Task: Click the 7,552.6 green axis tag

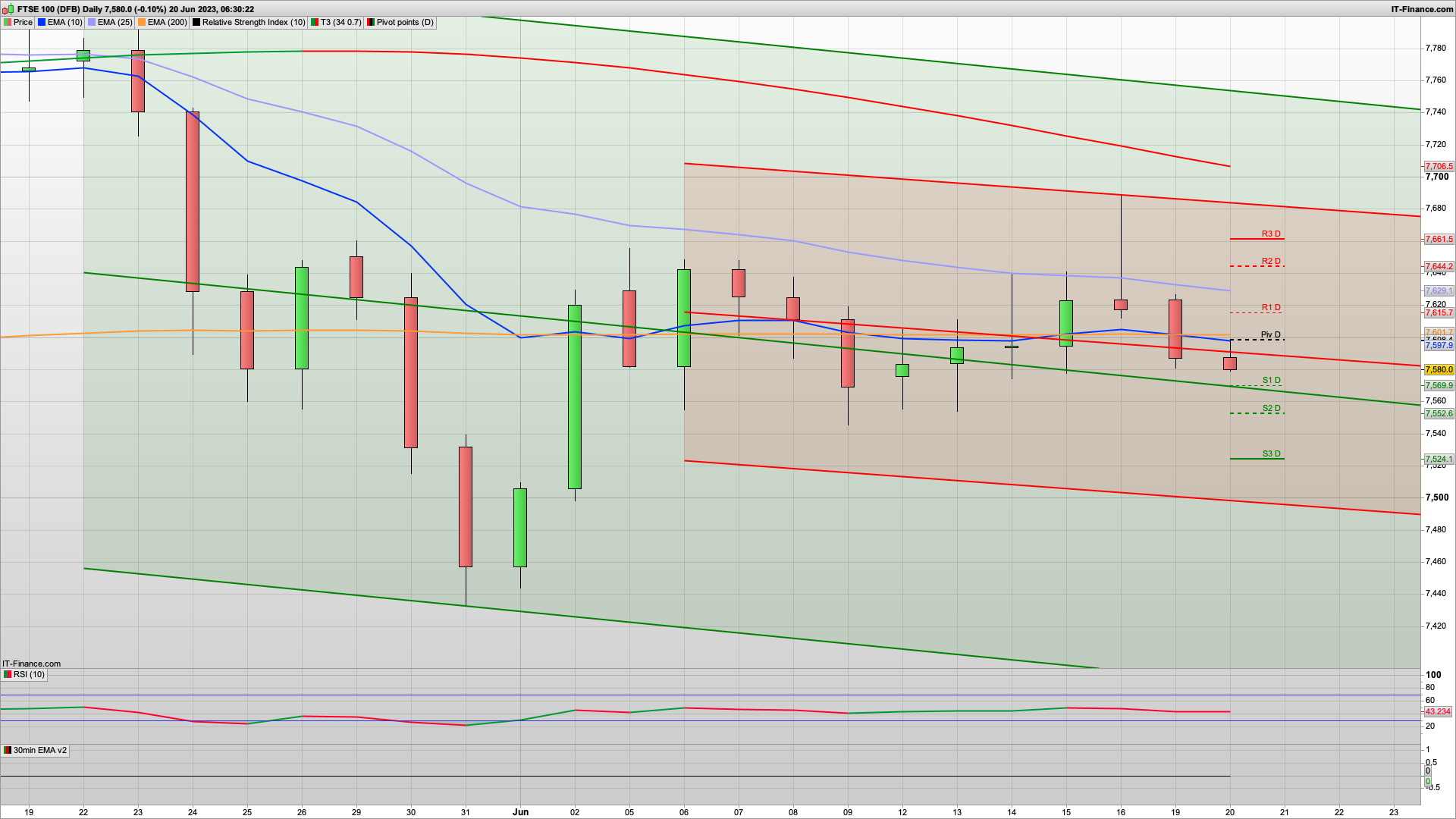Action: coord(1439,413)
